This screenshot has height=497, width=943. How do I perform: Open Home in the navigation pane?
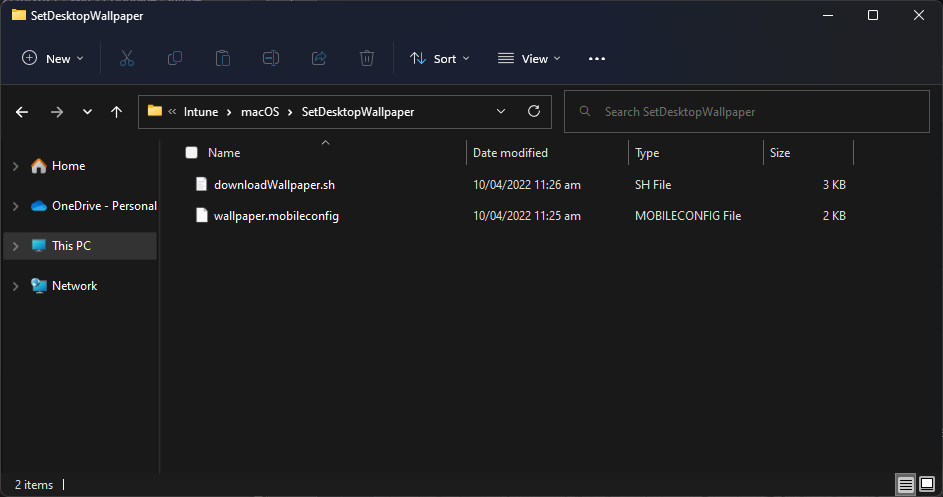pyautogui.click(x=69, y=166)
